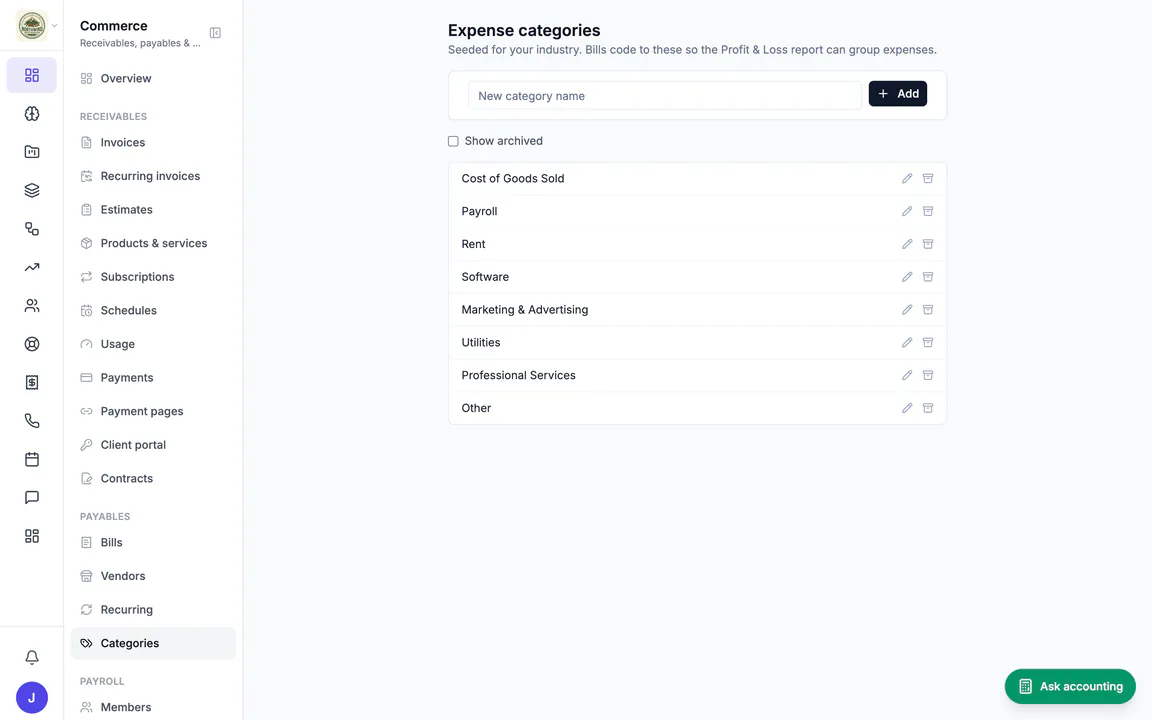Edit the Professional Services category
Viewport: 1152px width, 720px height.
907,375
